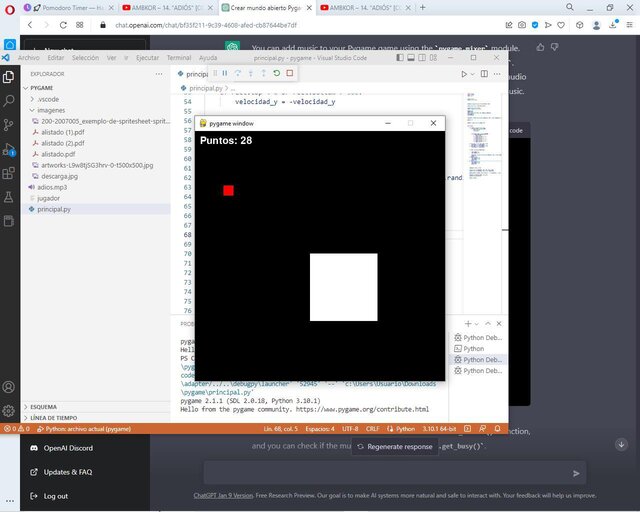The width and height of the screenshot is (640, 512).
Task: Change the UTF-8 encoding in status bar
Action: [350, 429]
